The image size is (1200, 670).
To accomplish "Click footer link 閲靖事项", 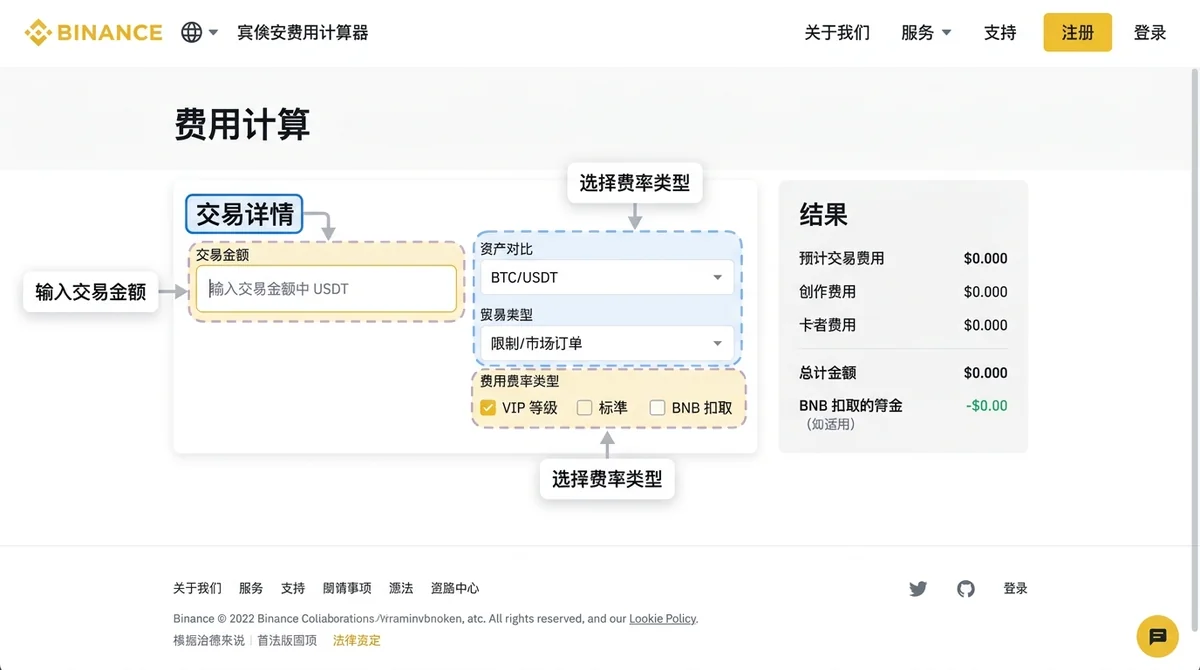I will coord(347,588).
